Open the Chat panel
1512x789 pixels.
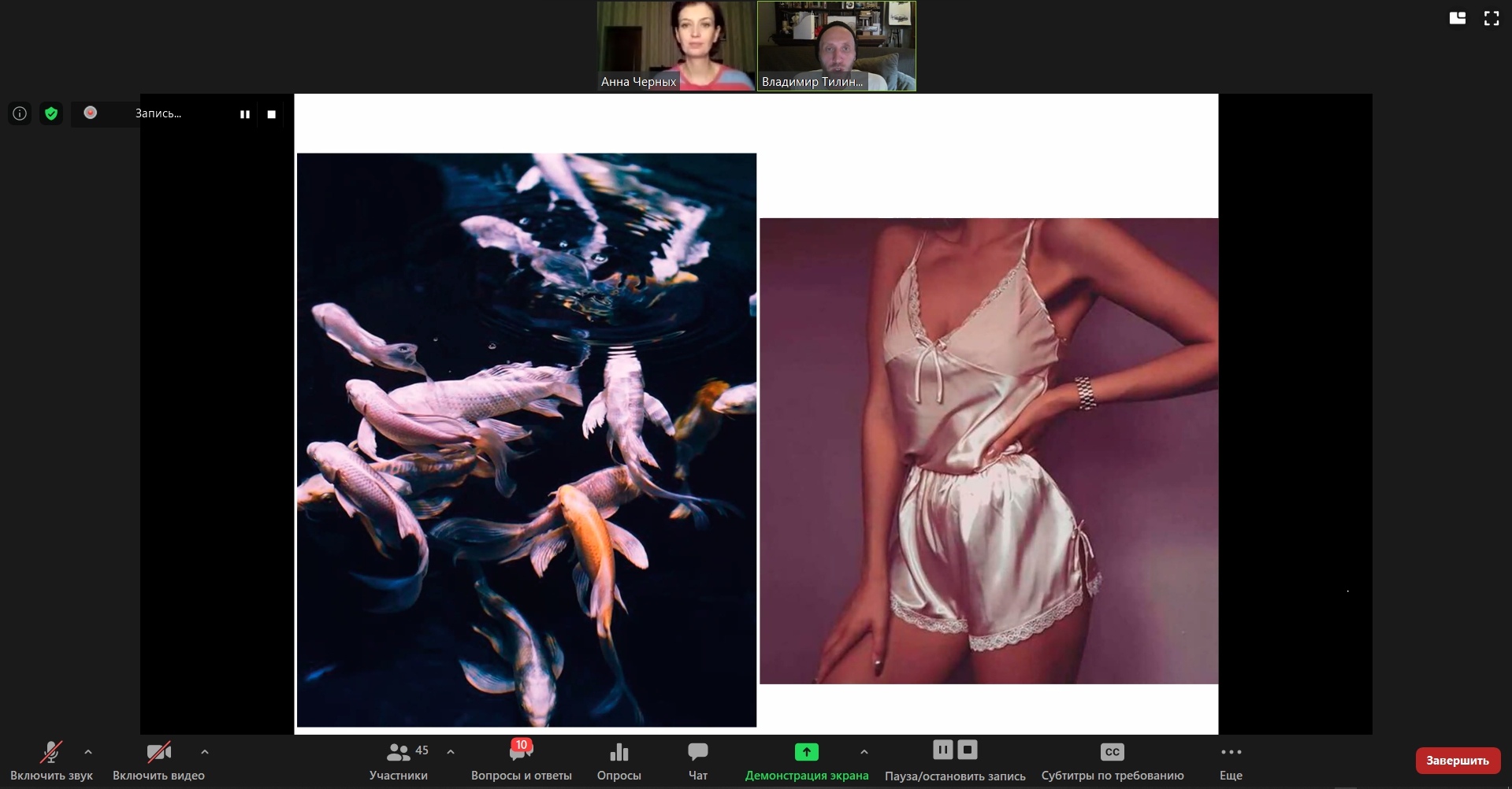click(697, 753)
